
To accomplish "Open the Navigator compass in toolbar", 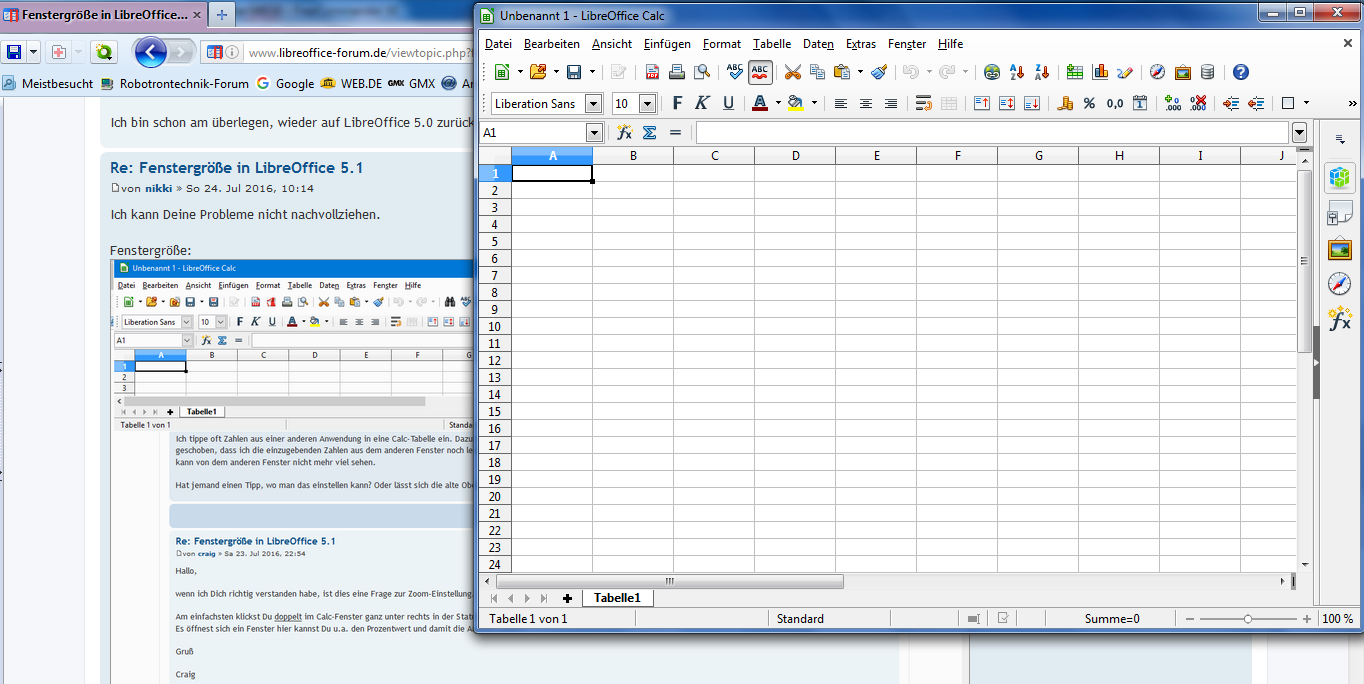I will coord(1158,72).
